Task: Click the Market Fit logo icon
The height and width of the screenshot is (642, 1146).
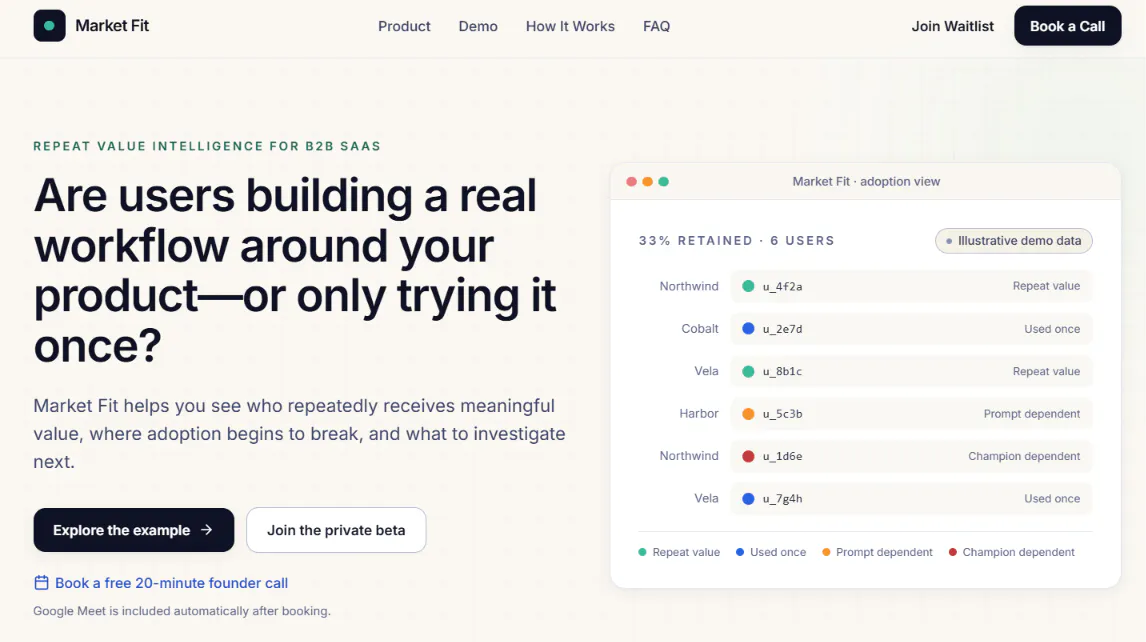Action: point(49,26)
